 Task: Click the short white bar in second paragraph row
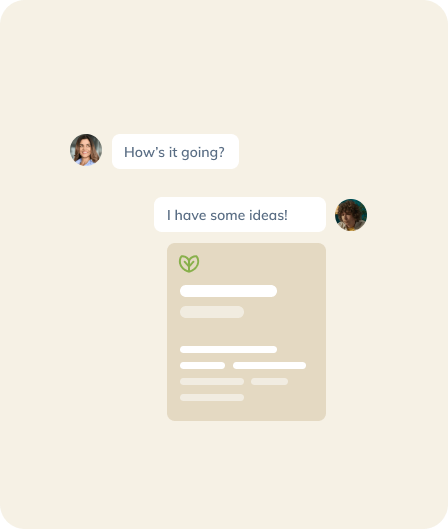pyautogui.click(x=202, y=365)
